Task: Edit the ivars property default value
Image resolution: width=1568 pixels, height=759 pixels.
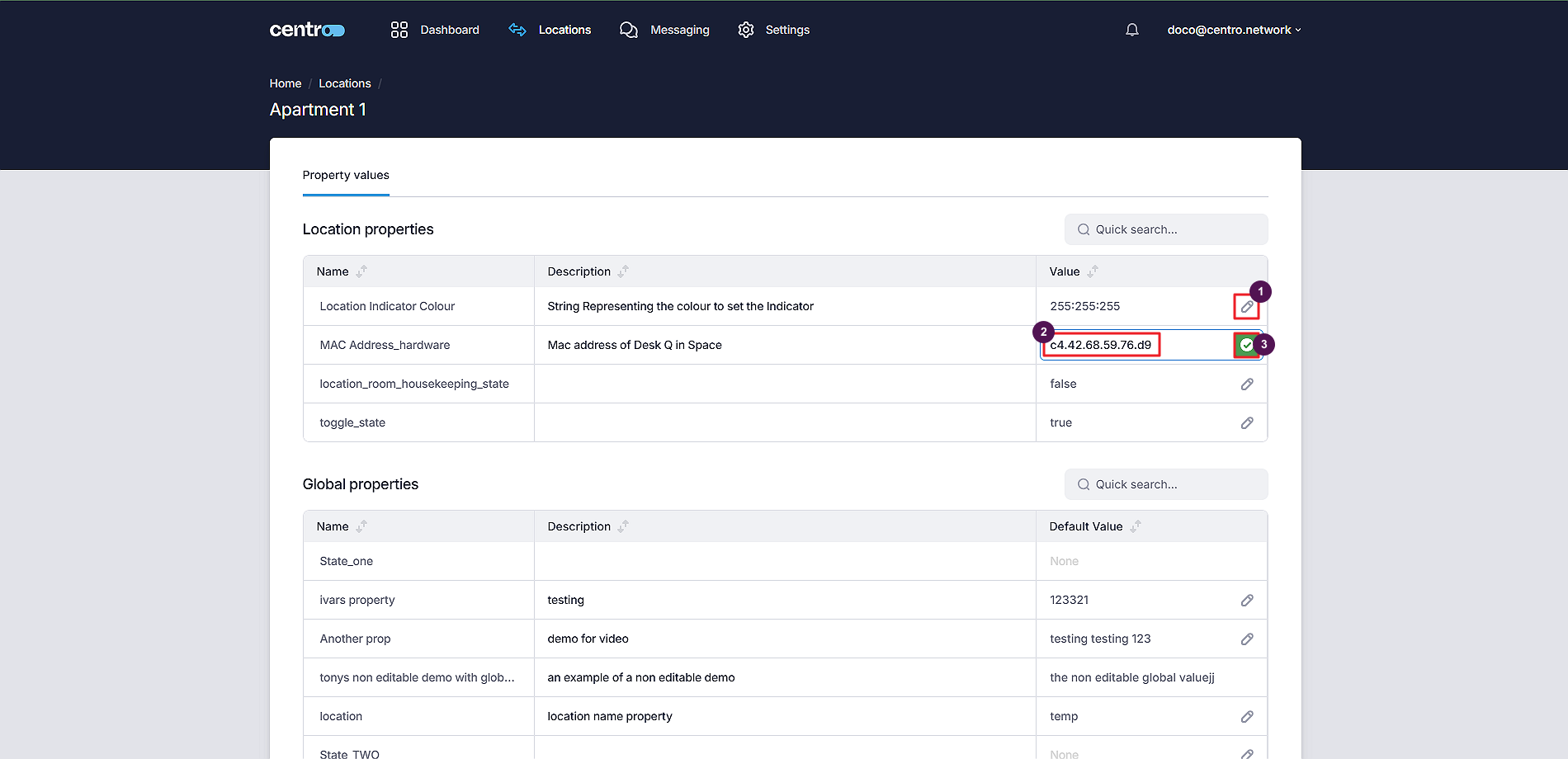Action: [x=1247, y=601]
